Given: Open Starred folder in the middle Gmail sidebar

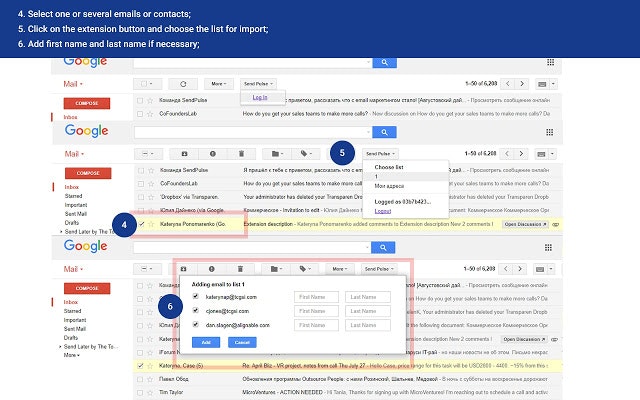Looking at the screenshot, I should pos(73,196).
